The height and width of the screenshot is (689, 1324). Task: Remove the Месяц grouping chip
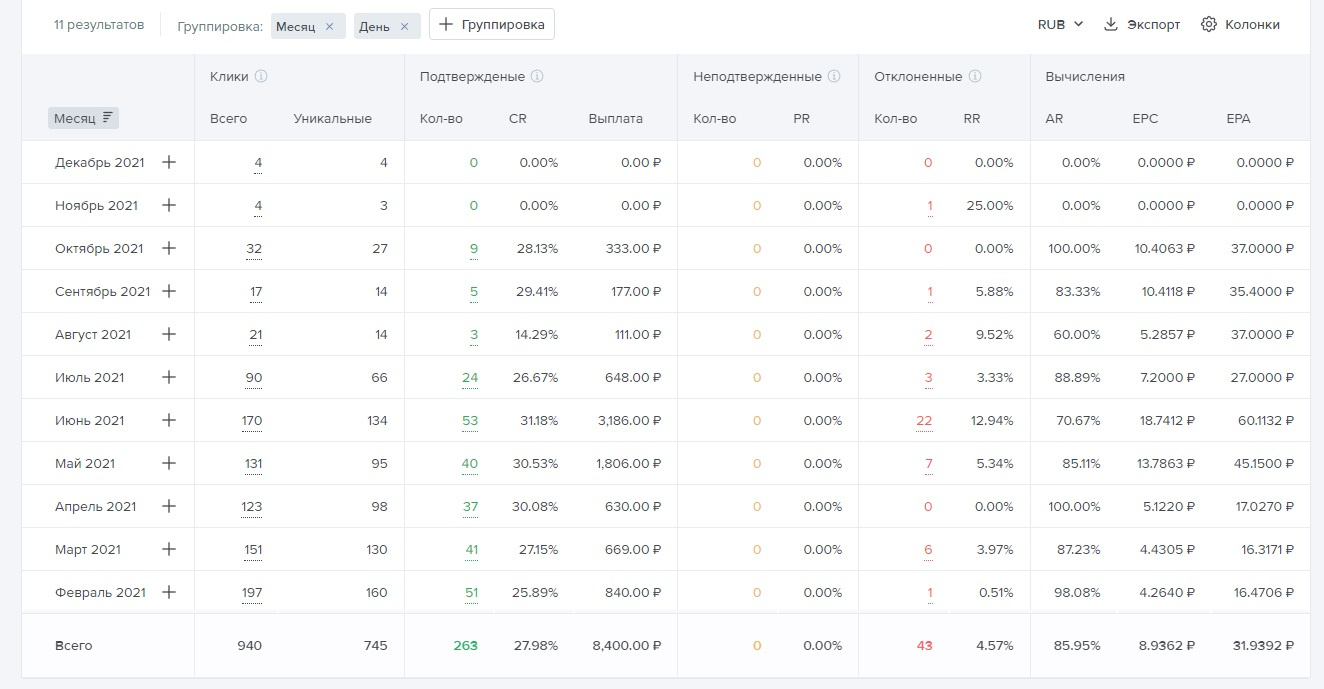coord(329,26)
